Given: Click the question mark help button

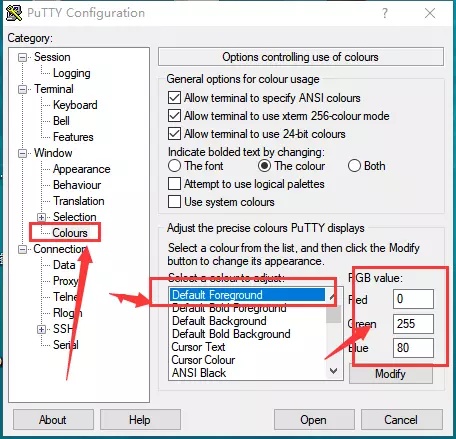Looking at the screenshot, I should 385,13.
